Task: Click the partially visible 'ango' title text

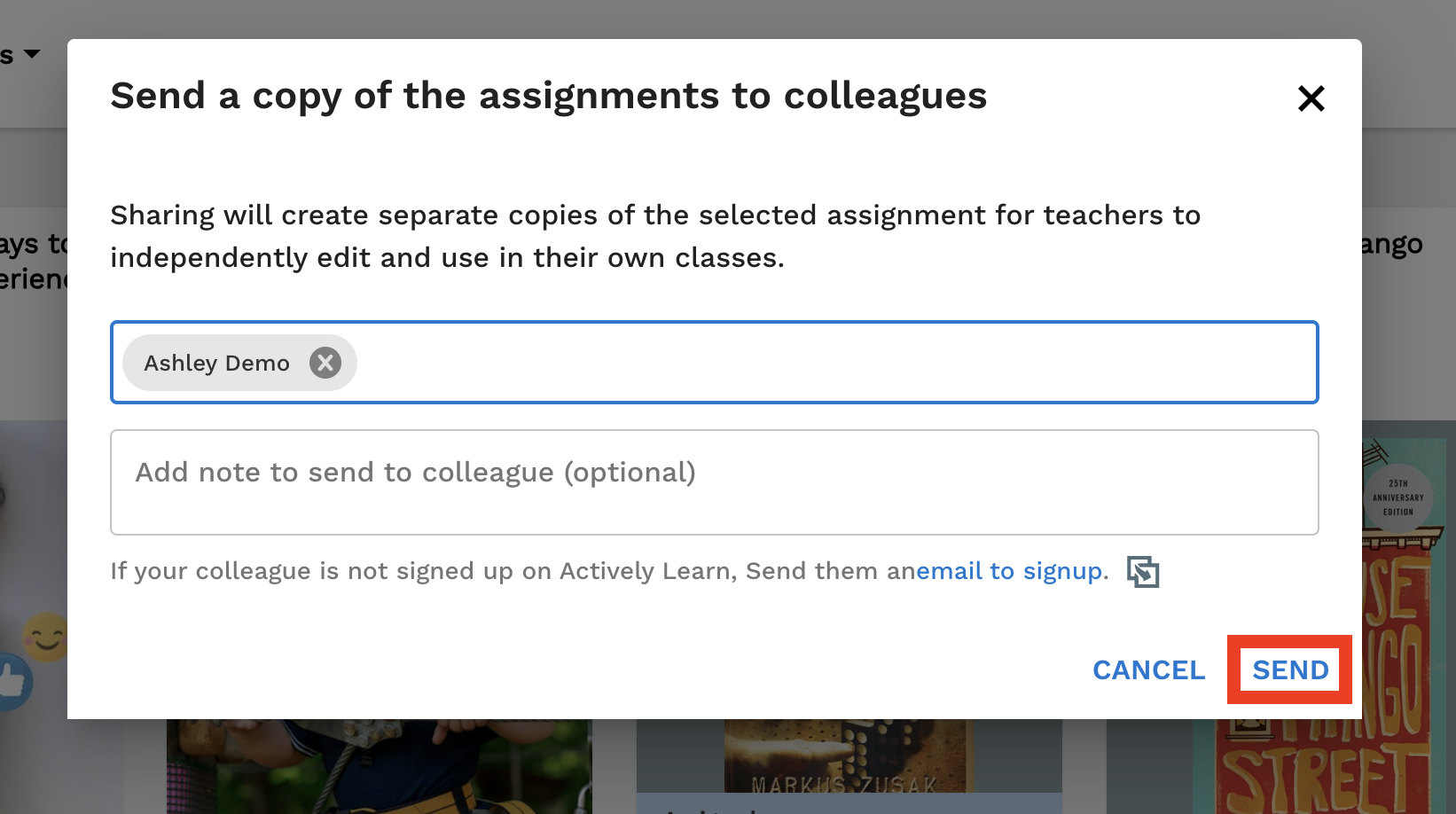Action: (x=1393, y=244)
